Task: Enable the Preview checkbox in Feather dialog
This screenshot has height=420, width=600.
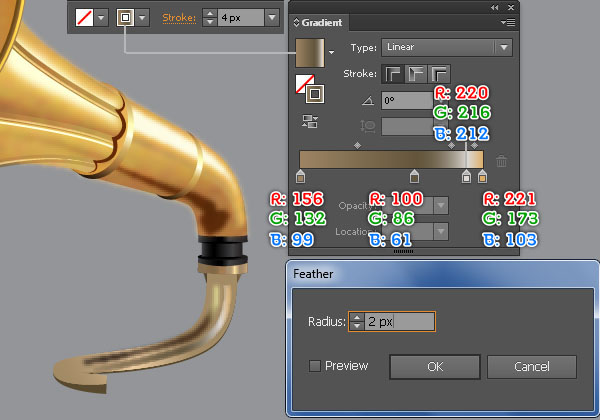Action: 315,366
